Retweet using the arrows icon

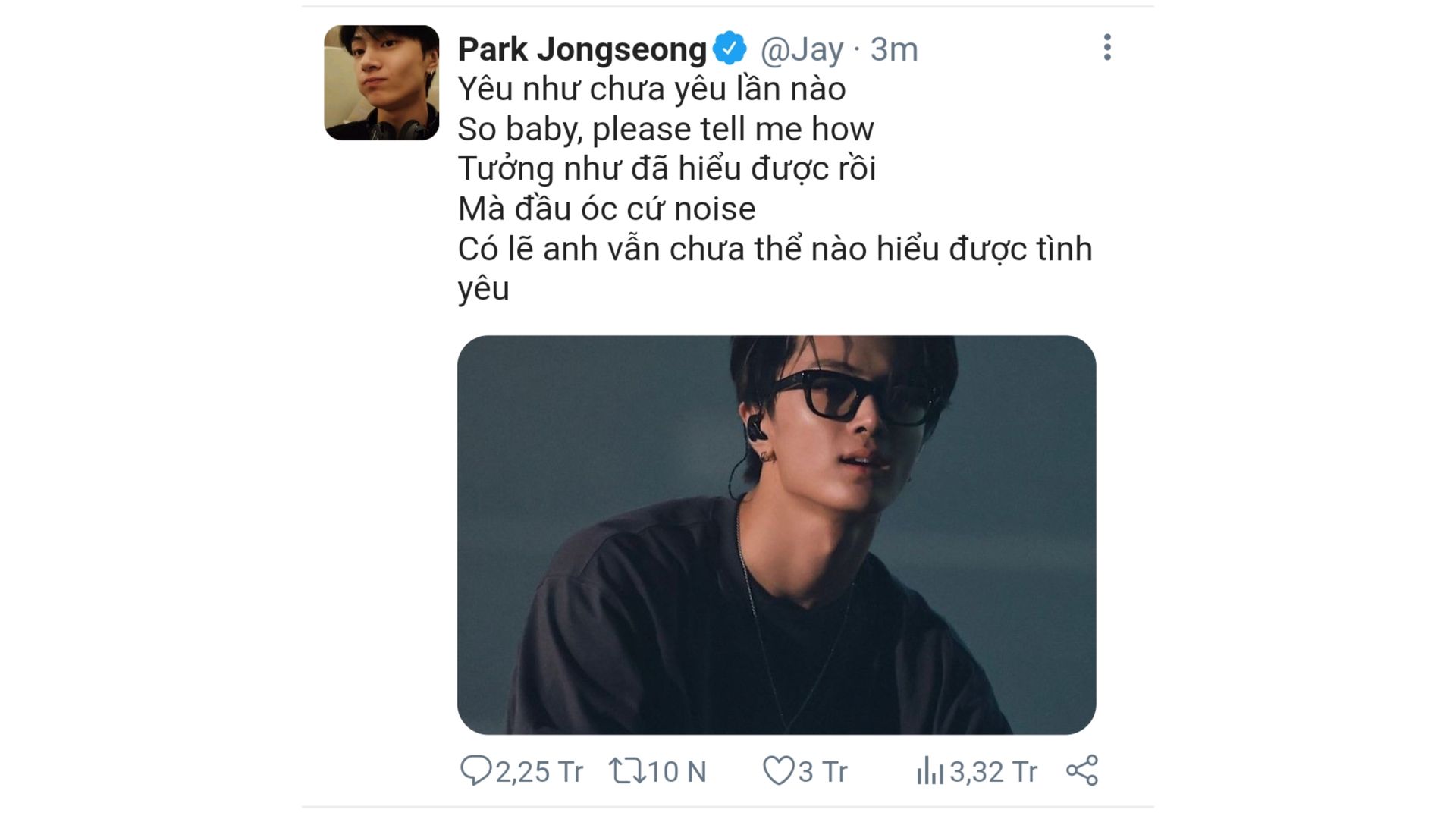point(627,771)
